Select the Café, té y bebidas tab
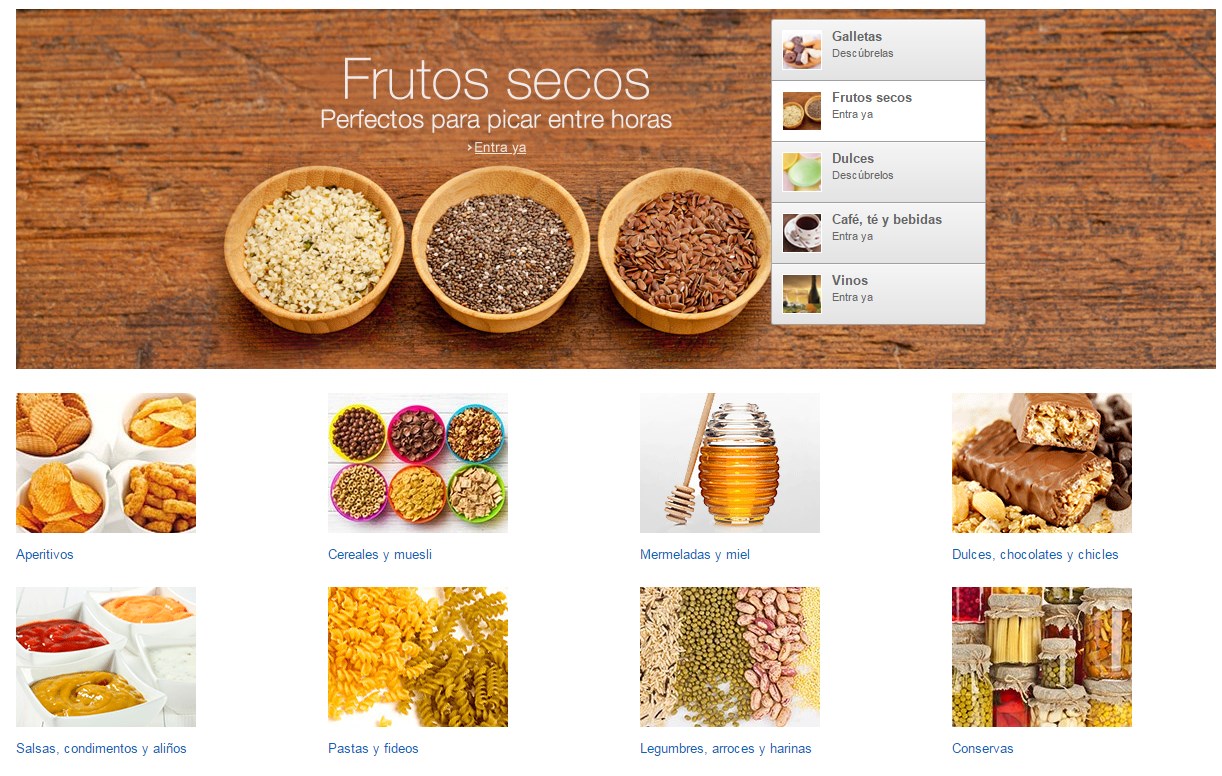The image size is (1222, 776). [878, 233]
